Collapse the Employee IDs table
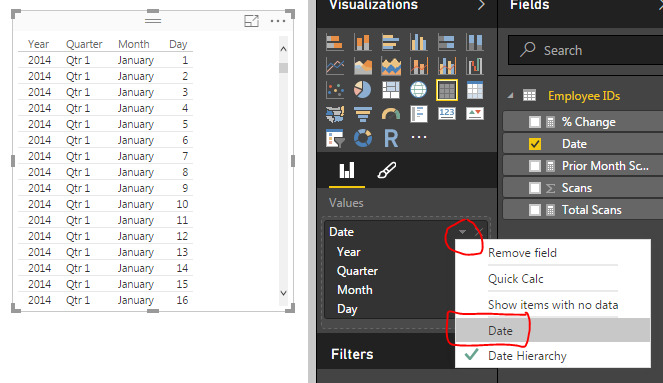The width and height of the screenshot is (663, 383). click(511, 96)
